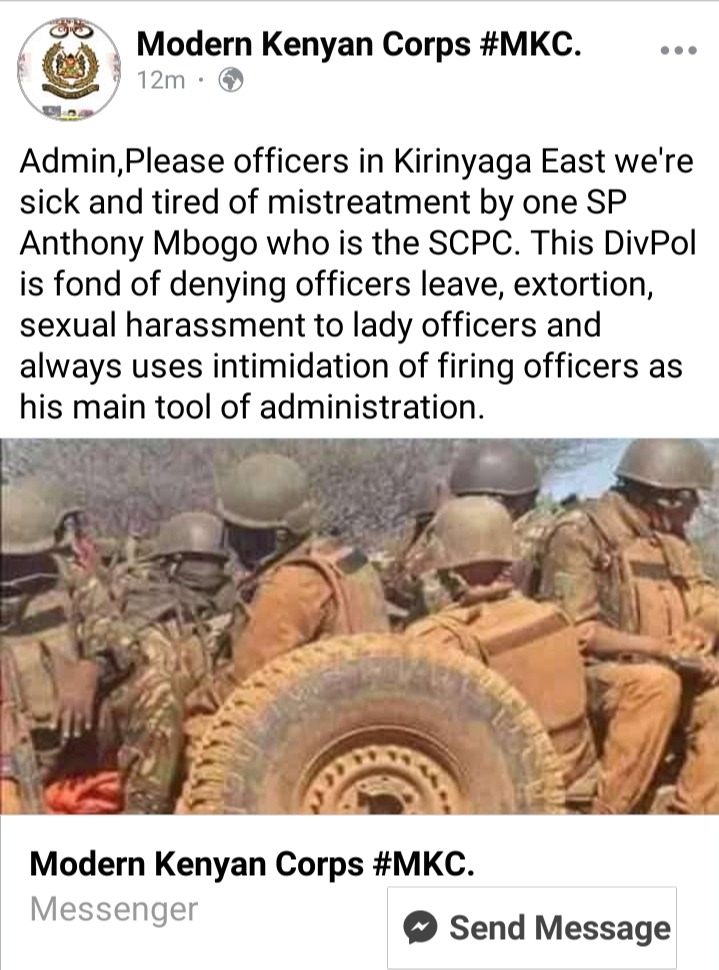Image resolution: width=719 pixels, height=970 pixels.
Task: Click the 'Send Message' text label
Action: [x=559, y=927]
